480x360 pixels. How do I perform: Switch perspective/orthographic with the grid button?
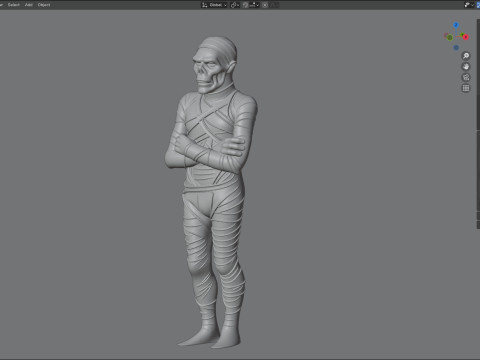coord(466,88)
